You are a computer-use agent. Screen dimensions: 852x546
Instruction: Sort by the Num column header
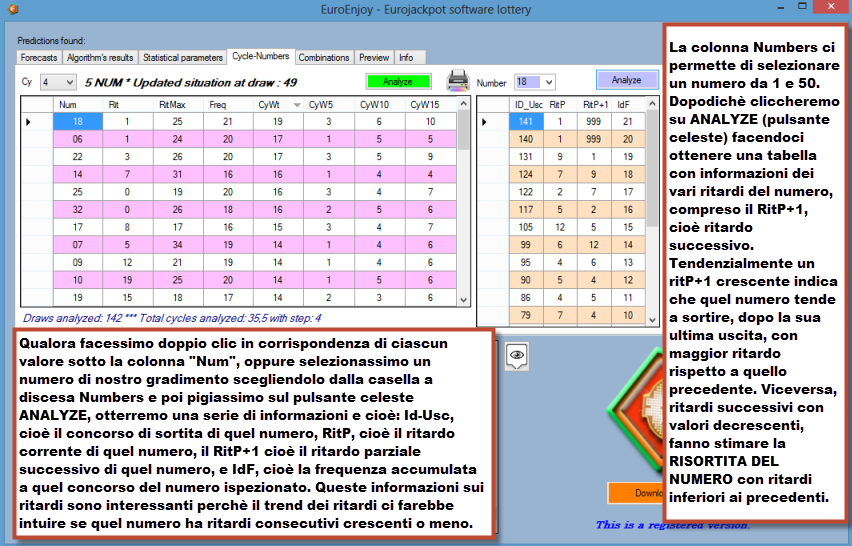(x=78, y=105)
